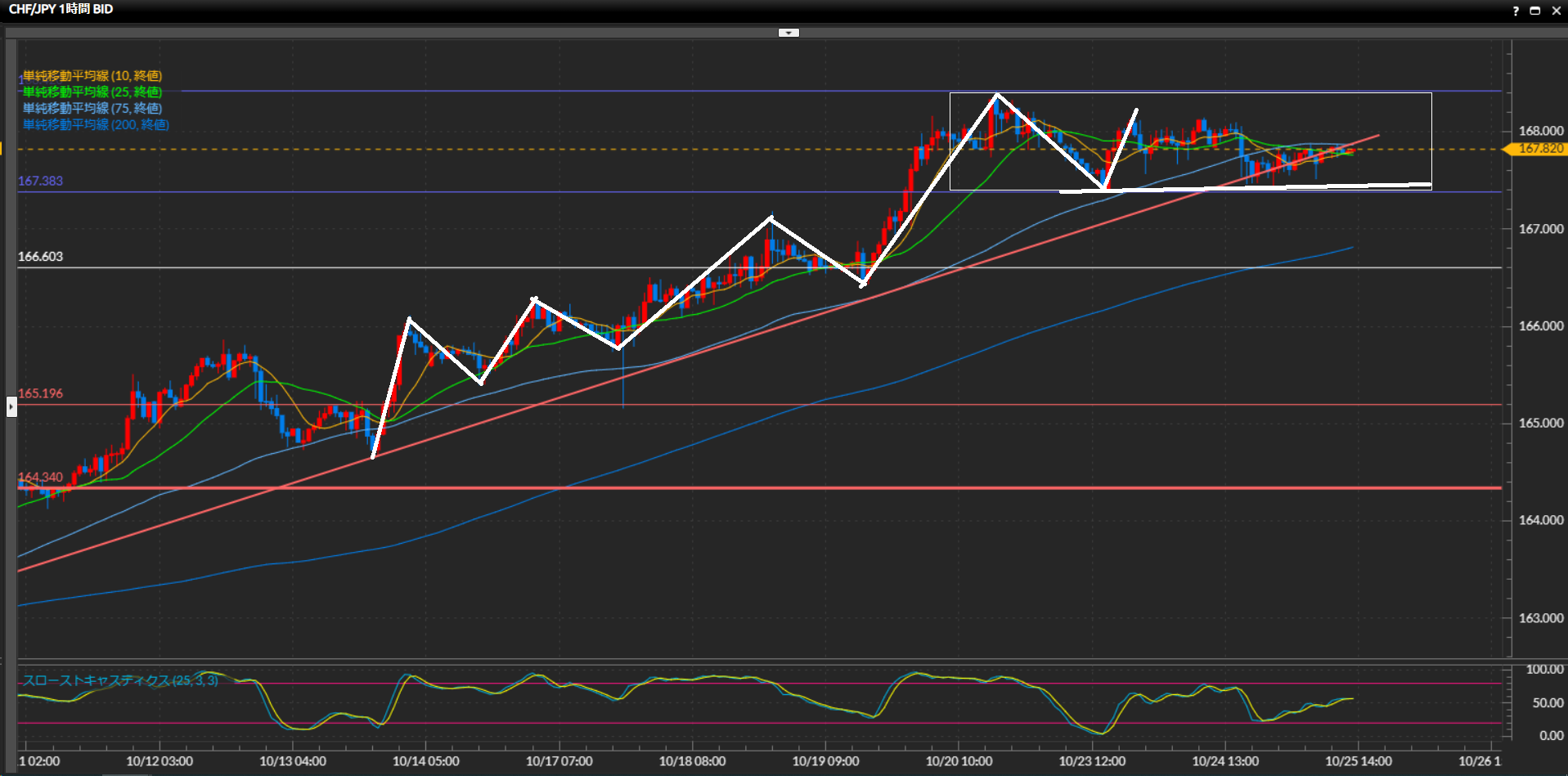
Task: Expand the top toolbar dropdown arrow
Action: (x=788, y=33)
